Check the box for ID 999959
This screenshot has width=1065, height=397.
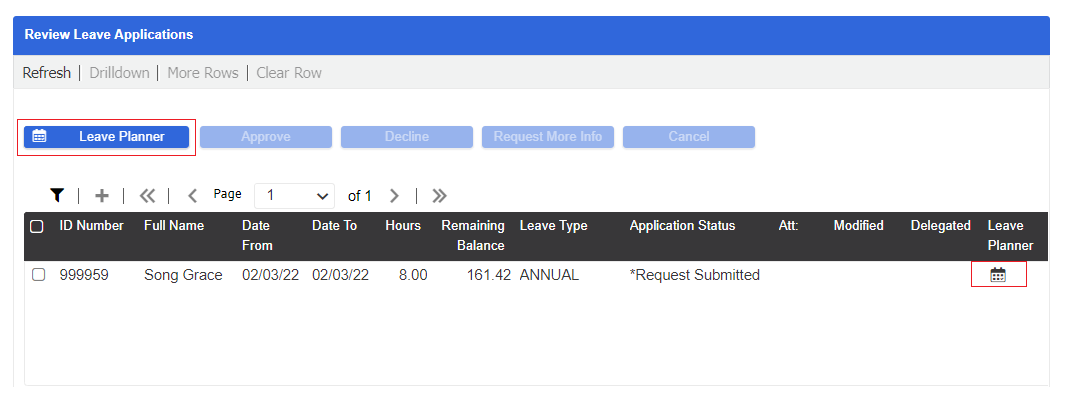tap(39, 275)
